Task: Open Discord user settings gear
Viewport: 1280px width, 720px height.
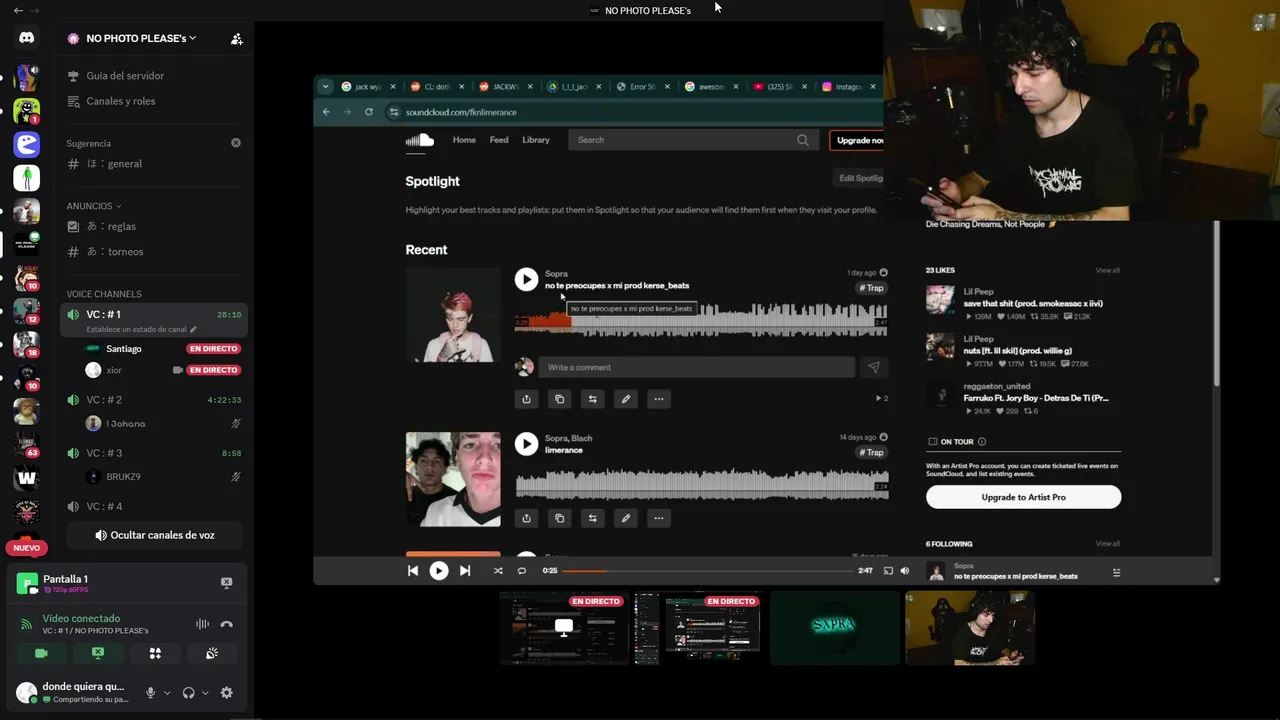Action: [x=226, y=693]
